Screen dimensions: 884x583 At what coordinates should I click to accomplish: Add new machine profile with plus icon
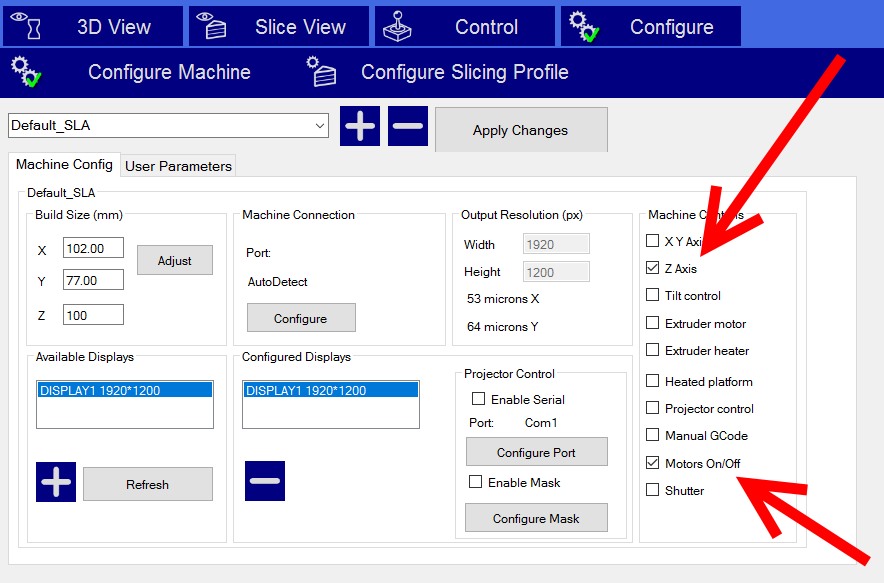pyautogui.click(x=360, y=127)
